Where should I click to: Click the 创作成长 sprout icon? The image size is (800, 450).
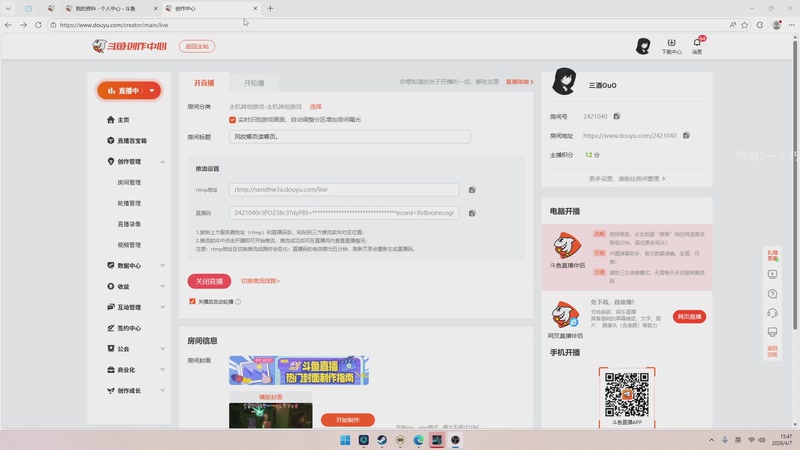[x=111, y=390]
